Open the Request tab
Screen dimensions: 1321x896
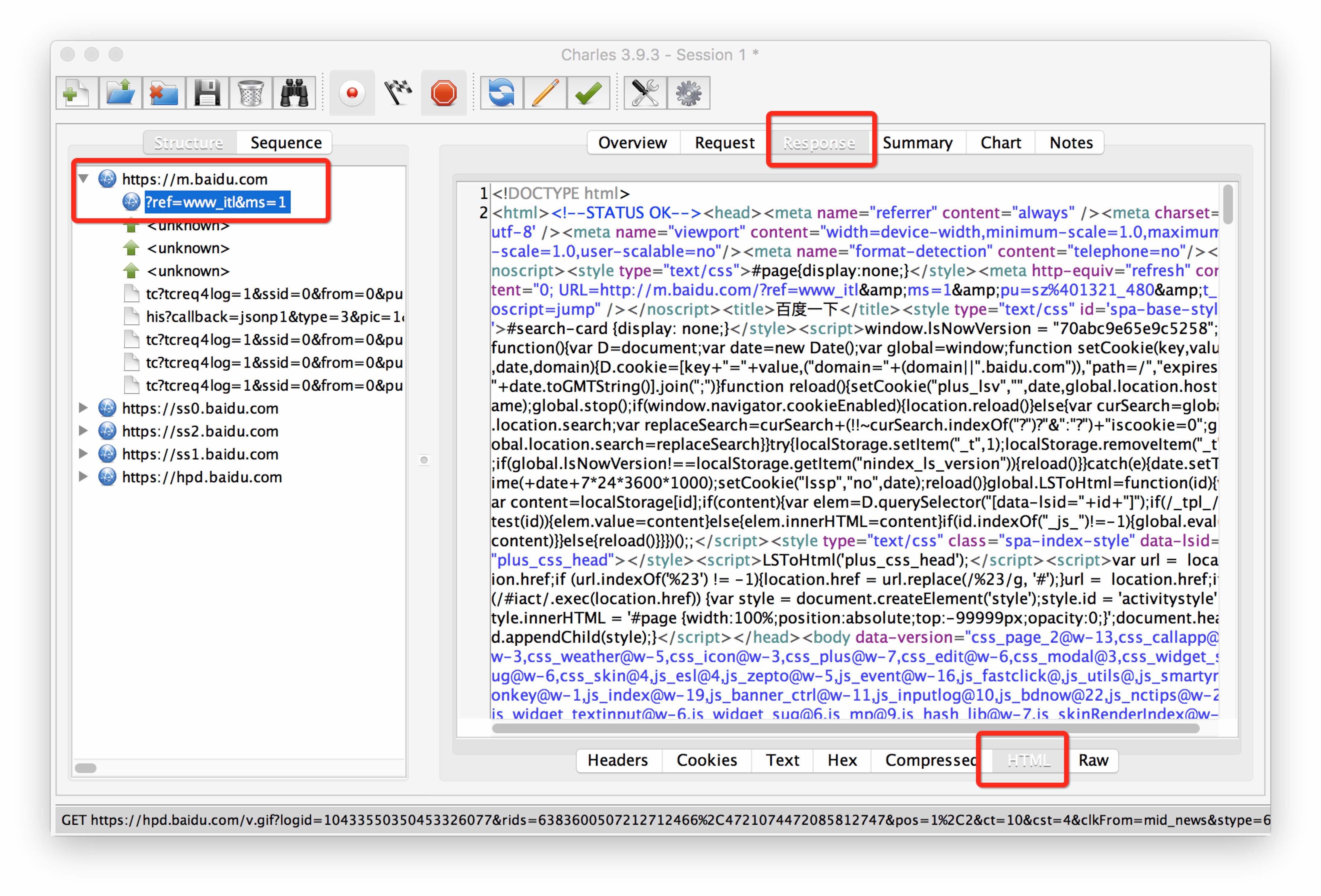[x=725, y=143]
